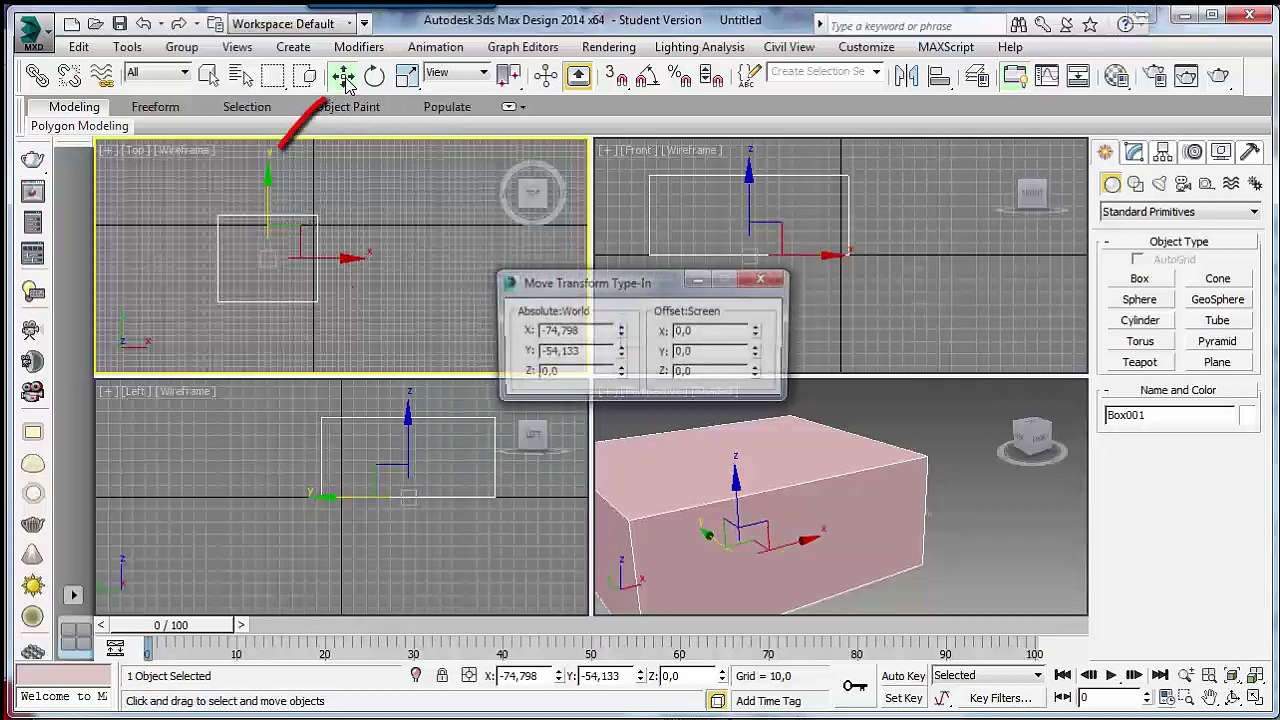Click the Torus object button
The width and height of the screenshot is (1280, 720).
[1139, 342]
